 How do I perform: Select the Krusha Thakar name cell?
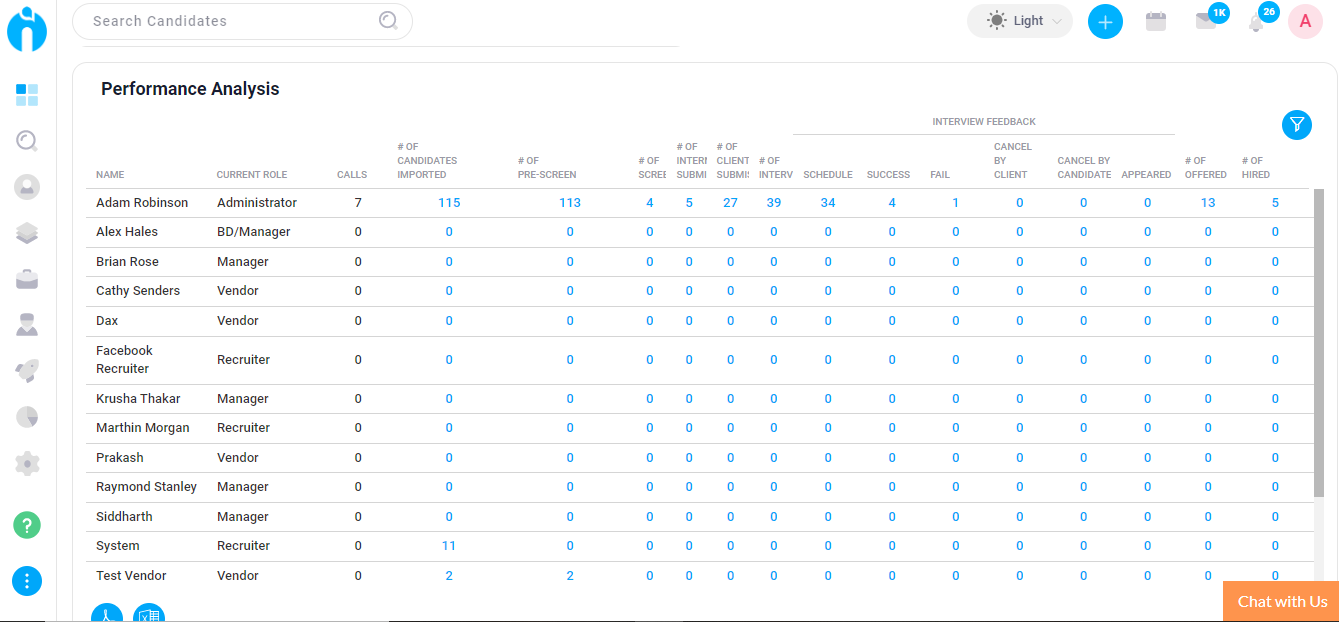coord(138,399)
